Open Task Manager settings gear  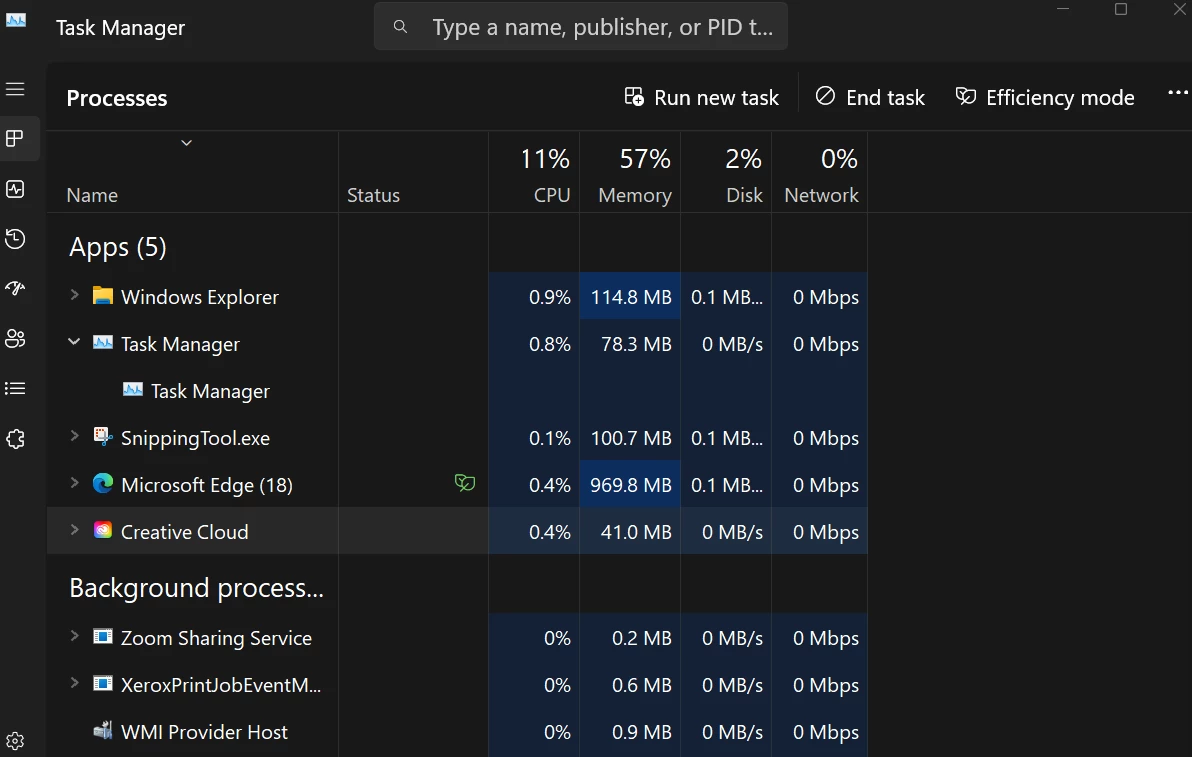point(15,740)
